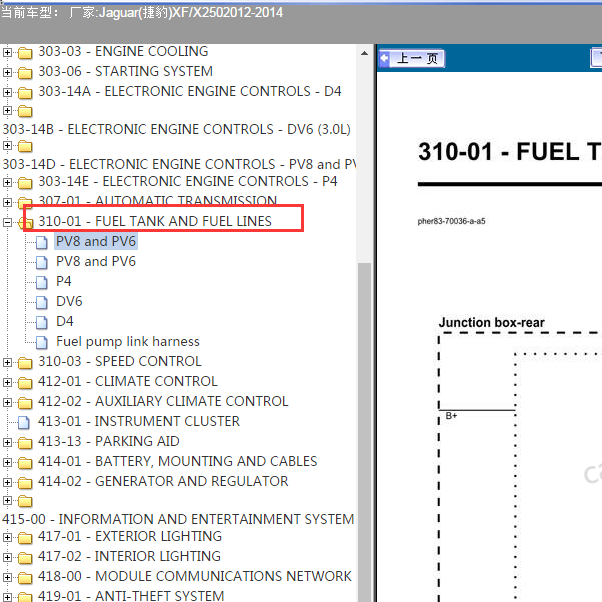This screenshot has width=602, height=602.
Task: Click the 417-02 INTERIOR LIGHTING folder icon
Action: point(25,558)
